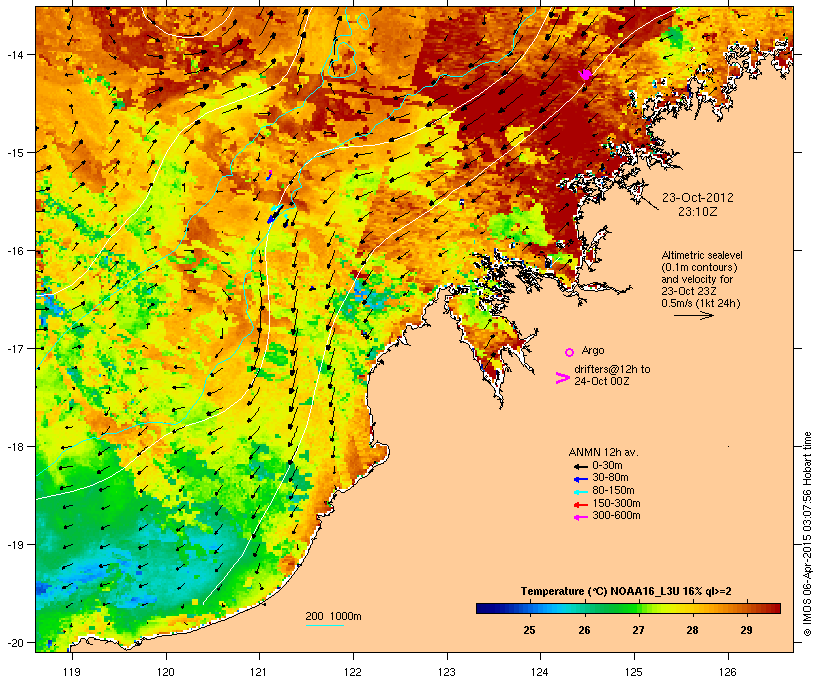This screenshot has height=680, width=820.
Task: Click the longitude label '121'
Action: [x=259, y=672]
